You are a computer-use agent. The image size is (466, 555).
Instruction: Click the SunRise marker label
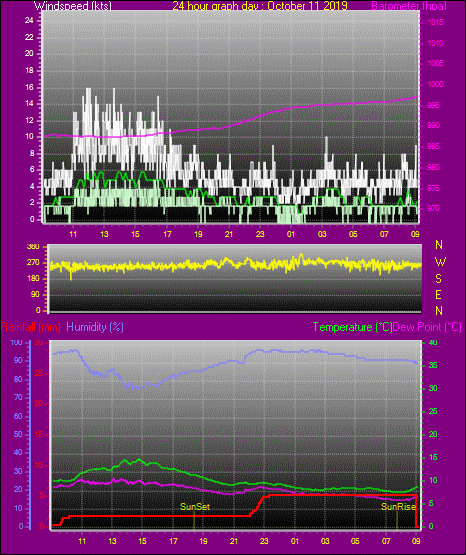pyautogui.click(x=398, y=507)
